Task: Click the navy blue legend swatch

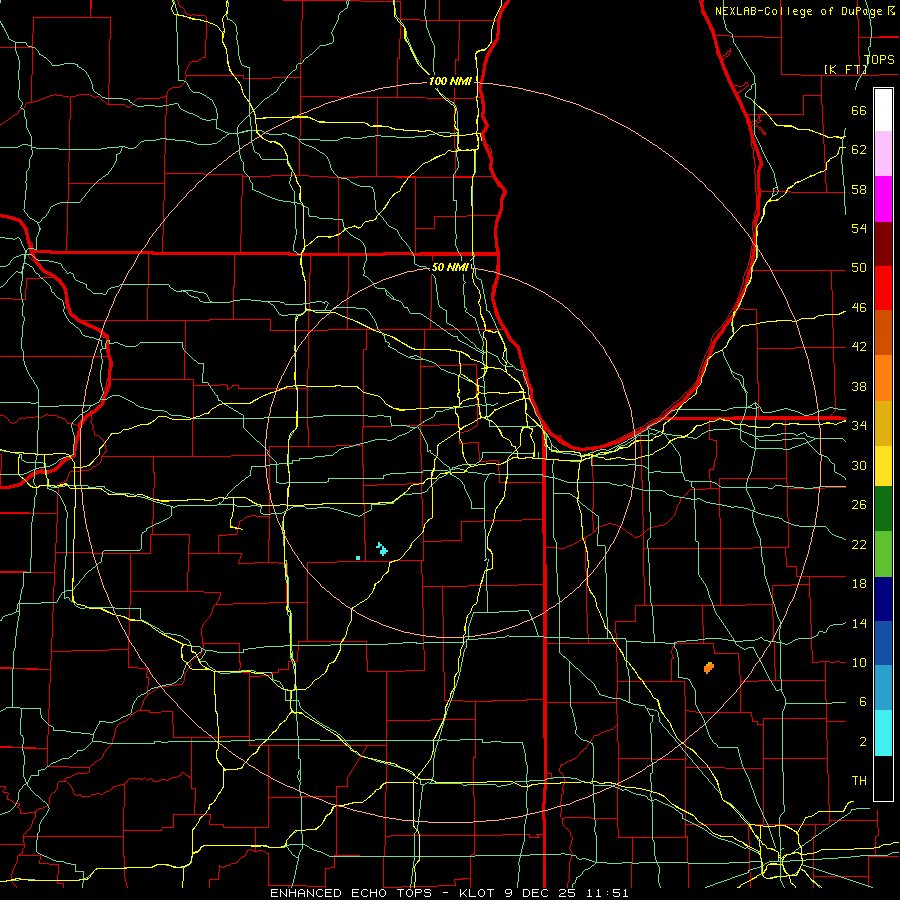Action: click(883, 599)
